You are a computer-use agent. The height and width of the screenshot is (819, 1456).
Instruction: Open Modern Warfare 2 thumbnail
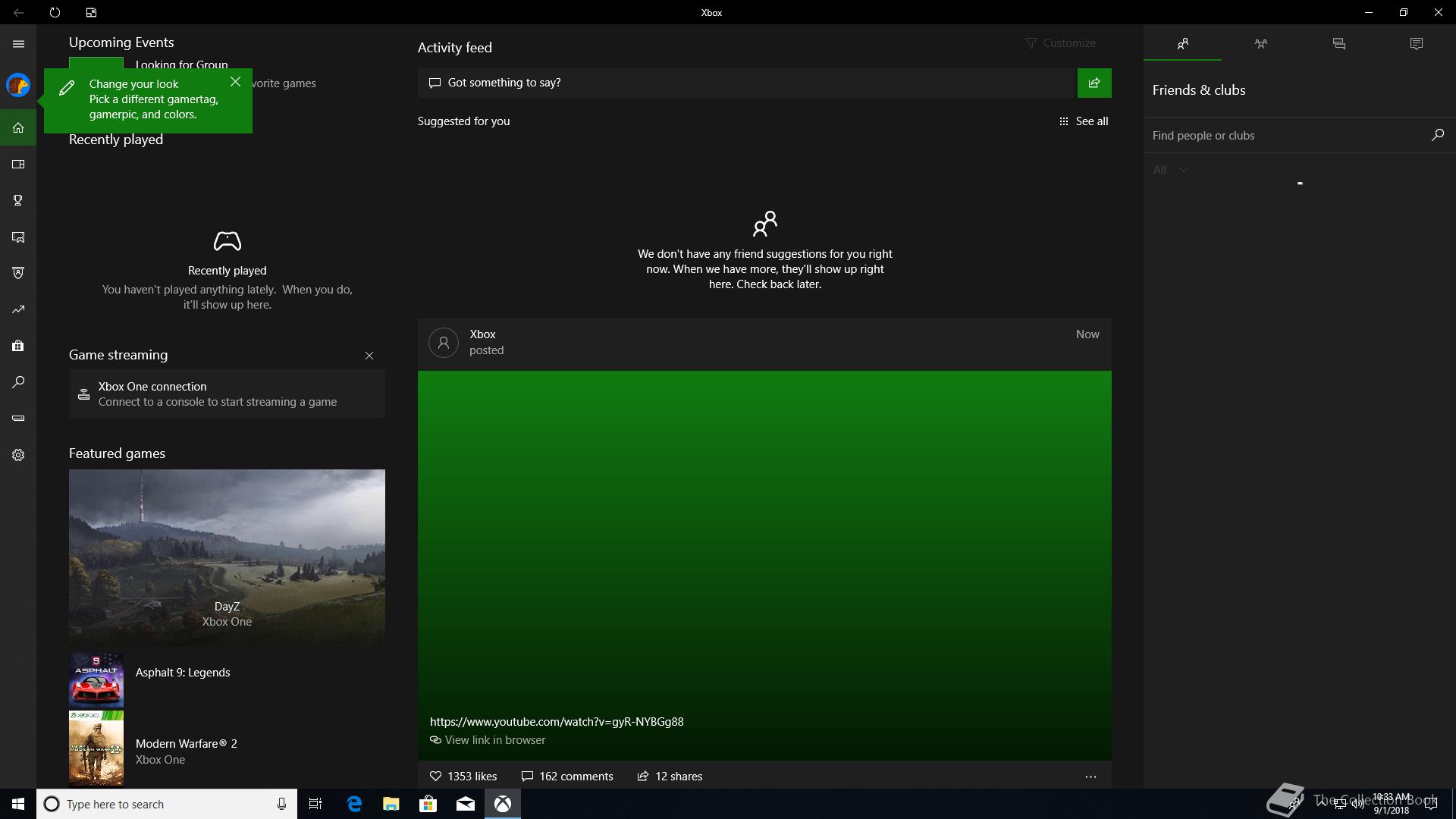coord(96,748)
